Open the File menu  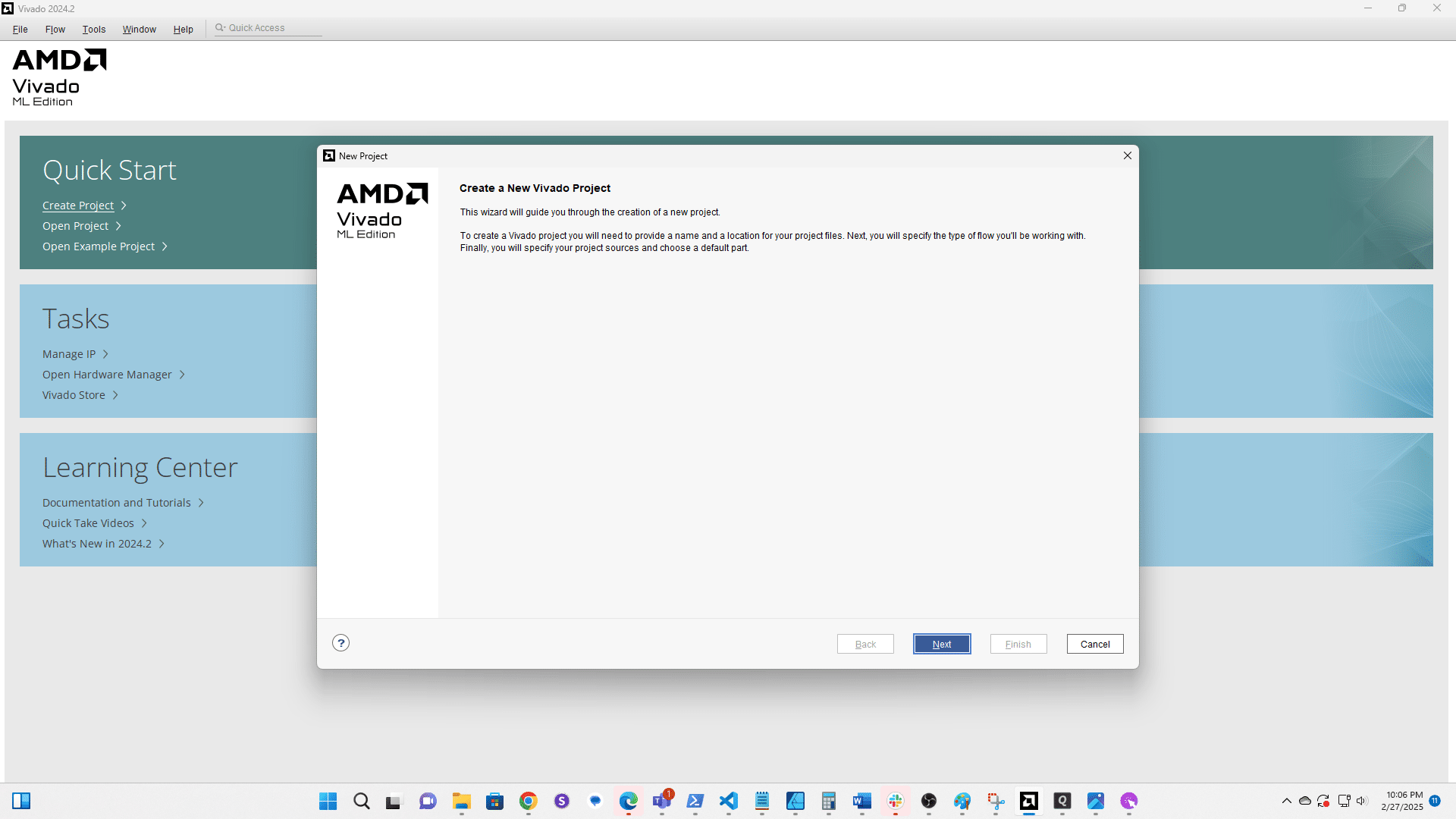(x=20, y=29)
